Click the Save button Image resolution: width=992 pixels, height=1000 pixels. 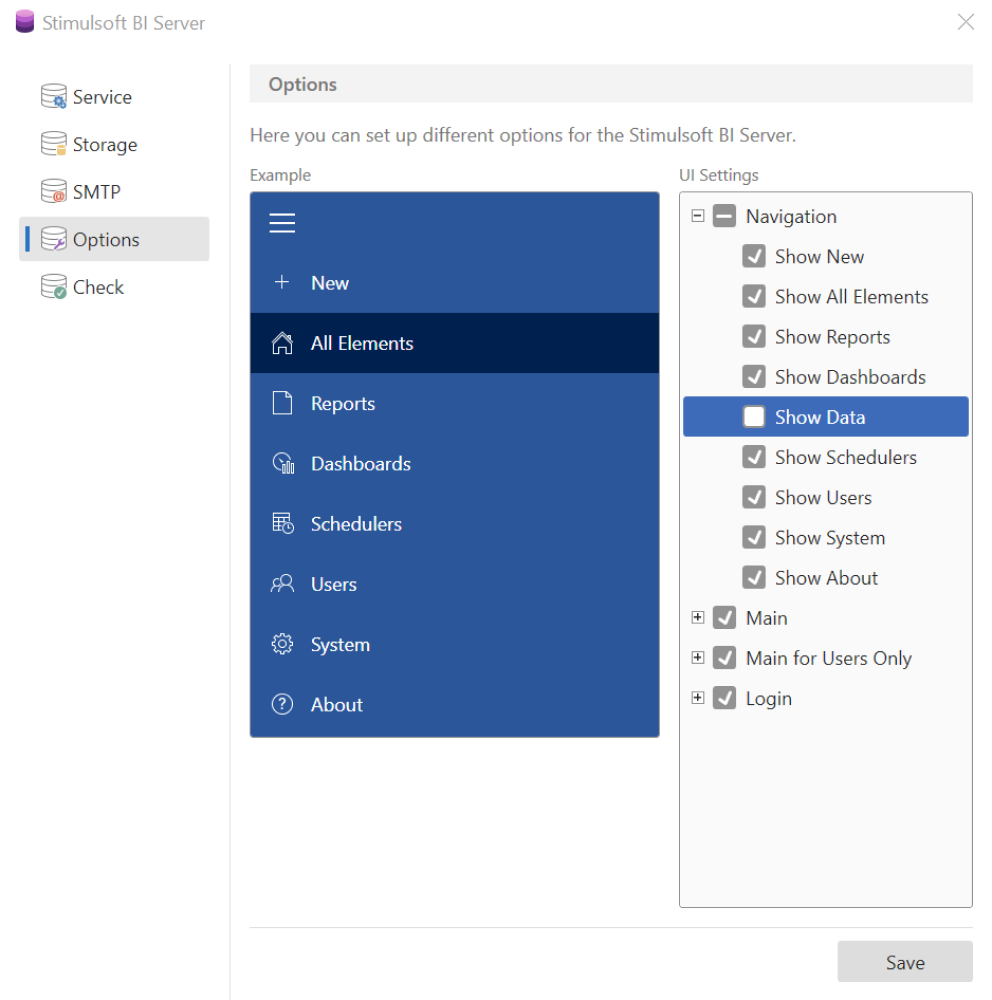(905, 962)
